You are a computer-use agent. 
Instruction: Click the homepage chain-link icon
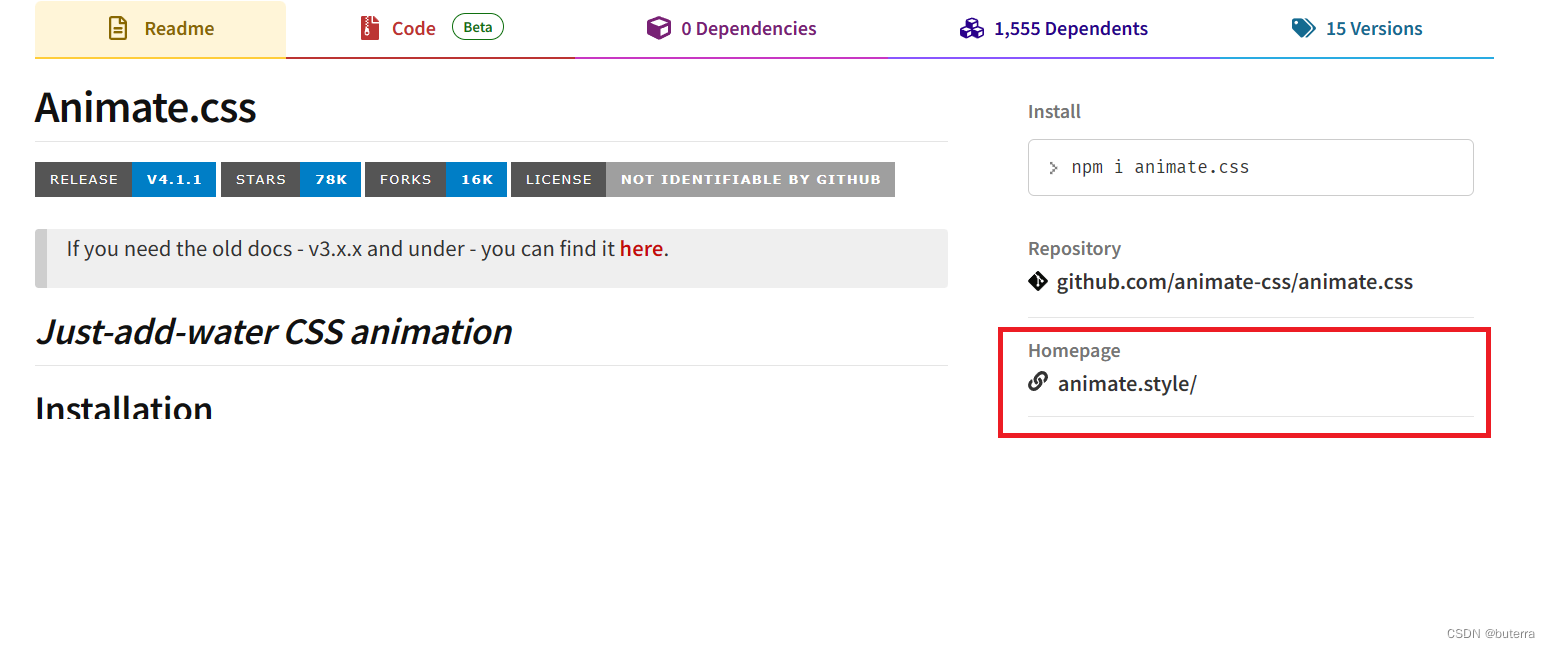(x=1038, y=381)
